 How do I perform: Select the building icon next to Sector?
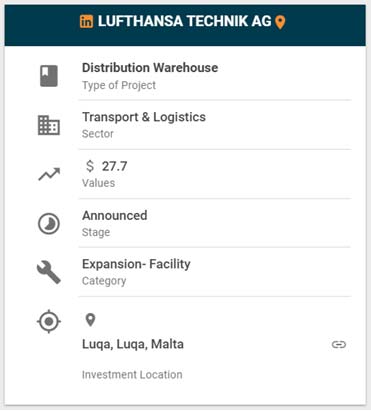49,125
